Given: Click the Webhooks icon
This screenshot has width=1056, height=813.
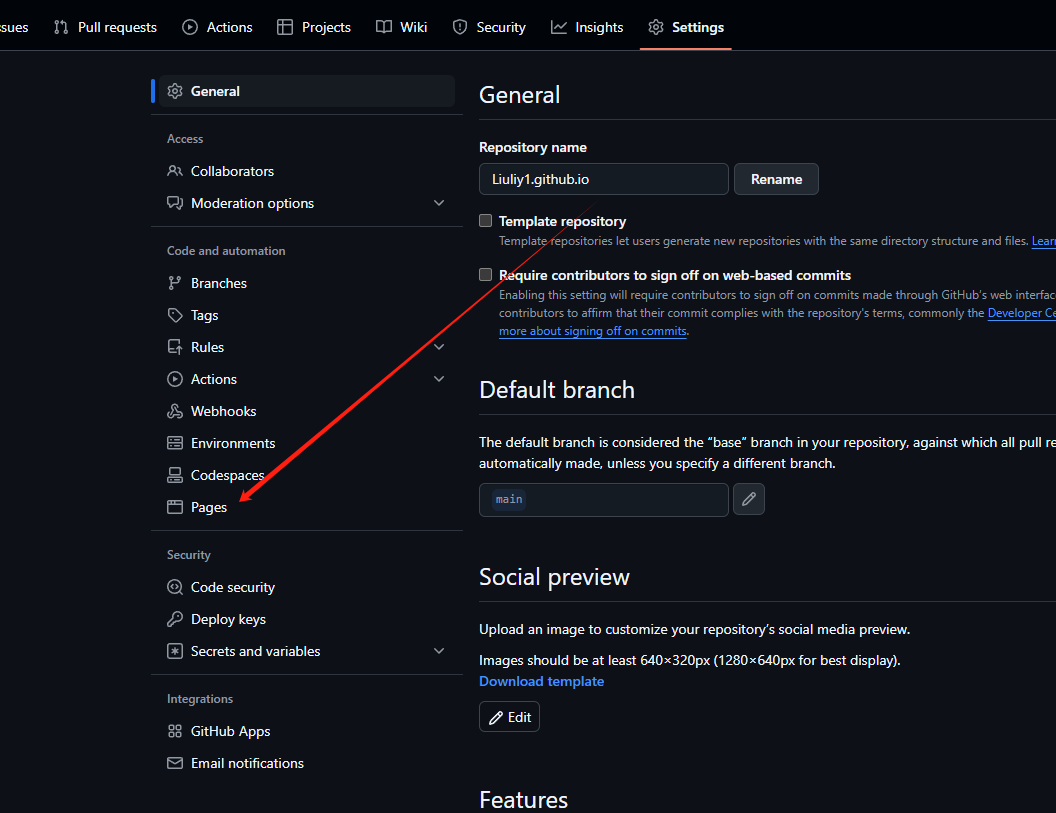Looking at the screenshot, I should (x=175, y=411).
